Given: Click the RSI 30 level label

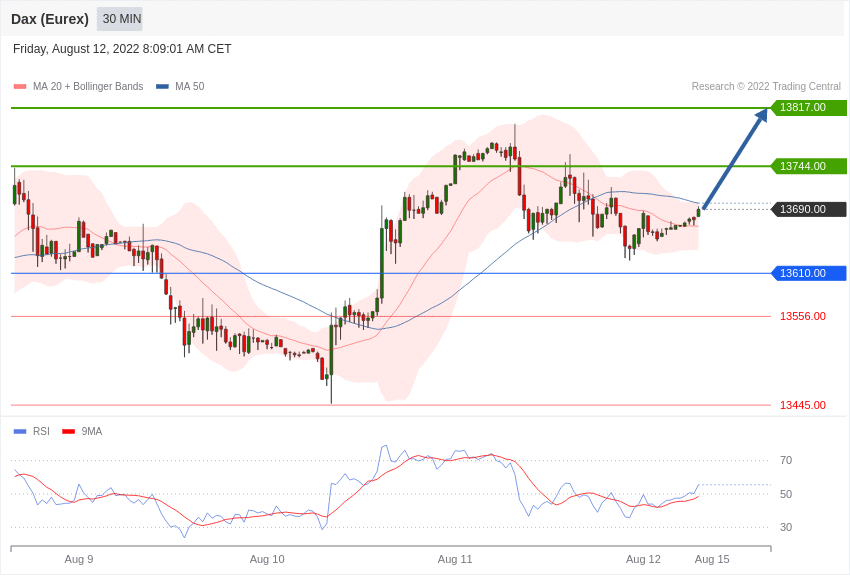Looking at the screenshot, I should click(x=786, y=527).
